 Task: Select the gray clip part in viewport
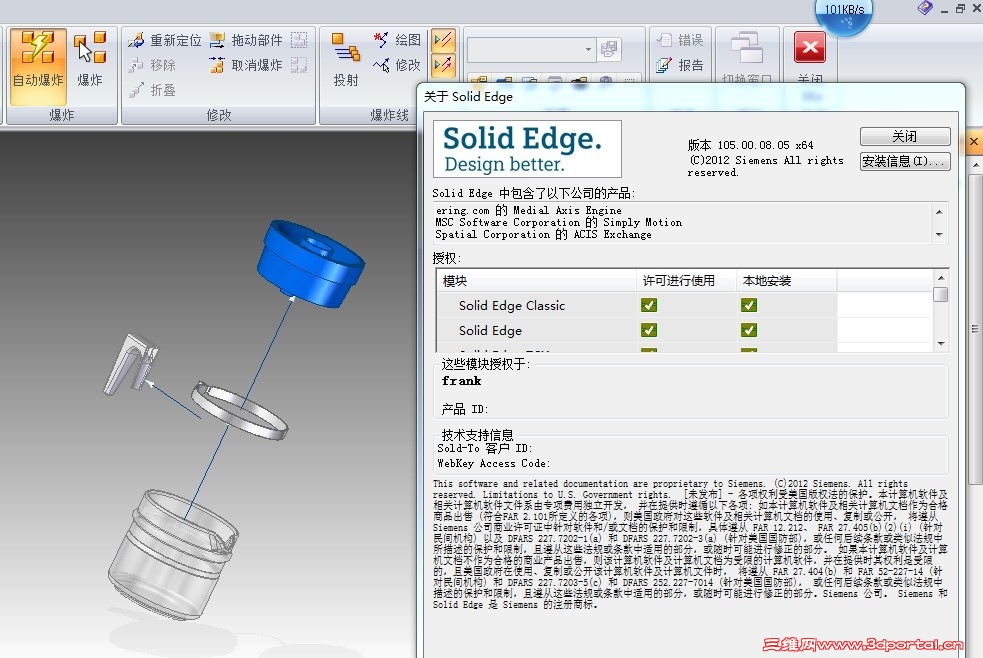130,364
